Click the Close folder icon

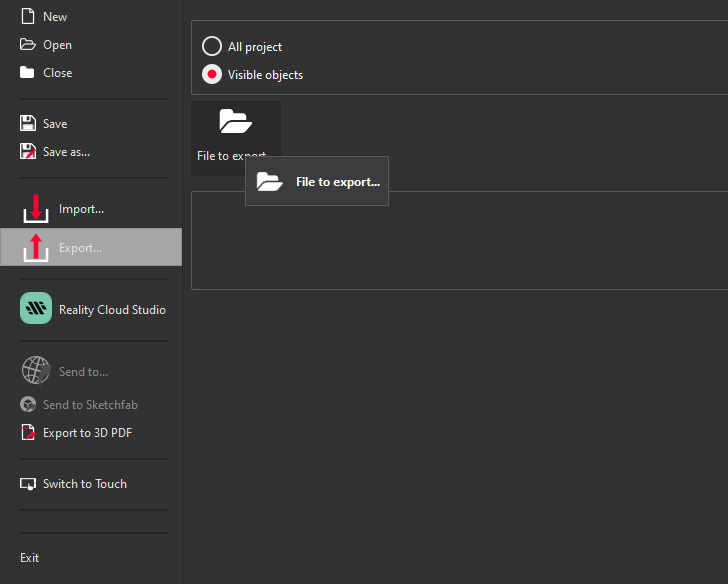coord(27,72)
